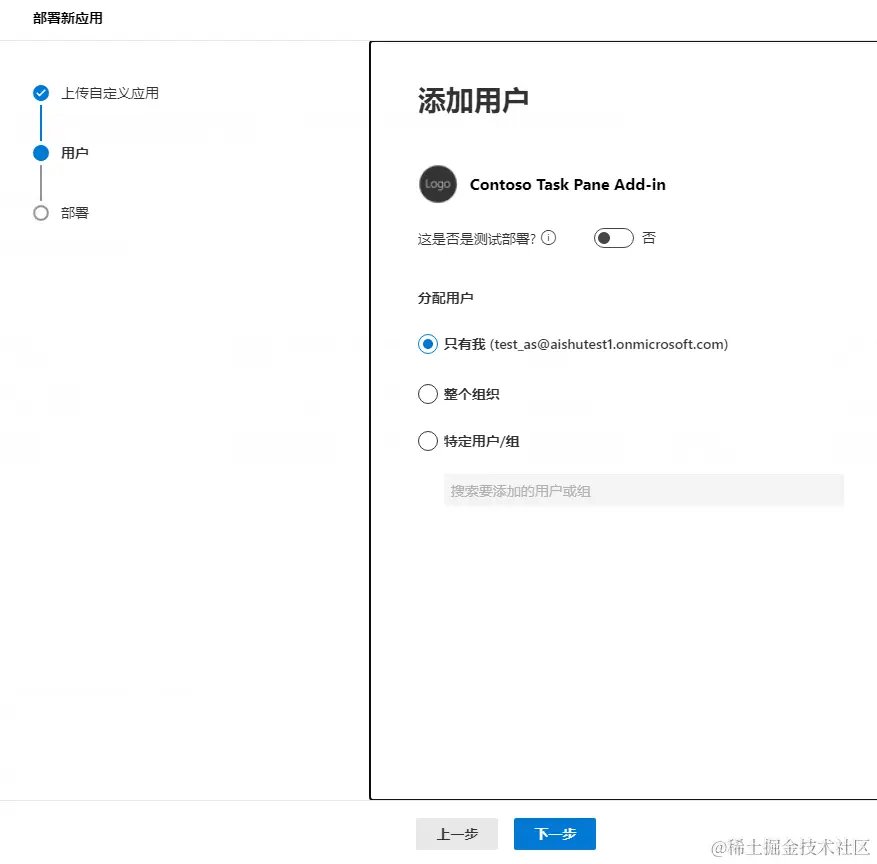Toggle the 这是否是测试部署 switch to 是
877x864 pixels.
click(613, 238)
